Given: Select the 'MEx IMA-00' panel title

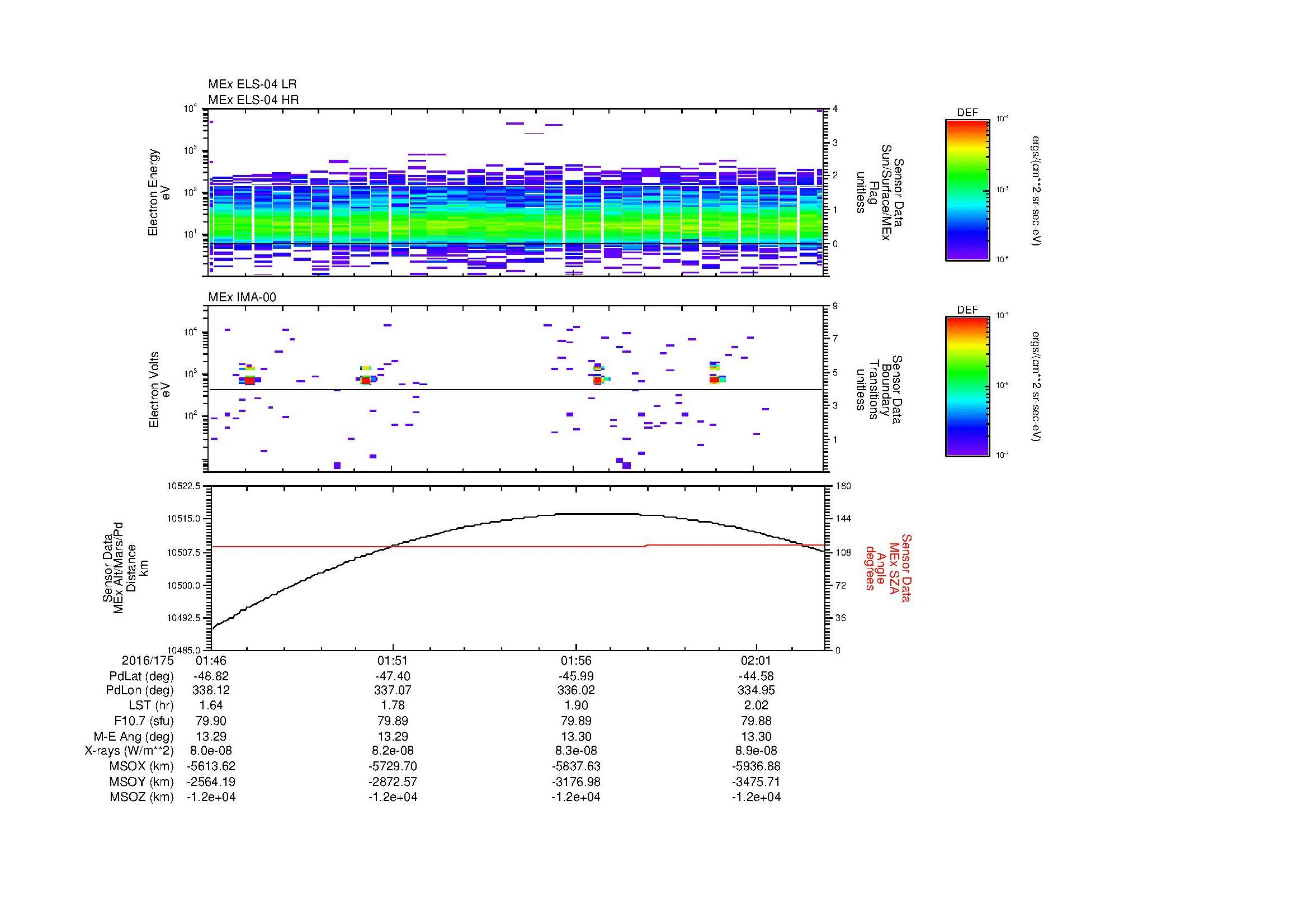Looking at the screenshot, I should point(242,297).
